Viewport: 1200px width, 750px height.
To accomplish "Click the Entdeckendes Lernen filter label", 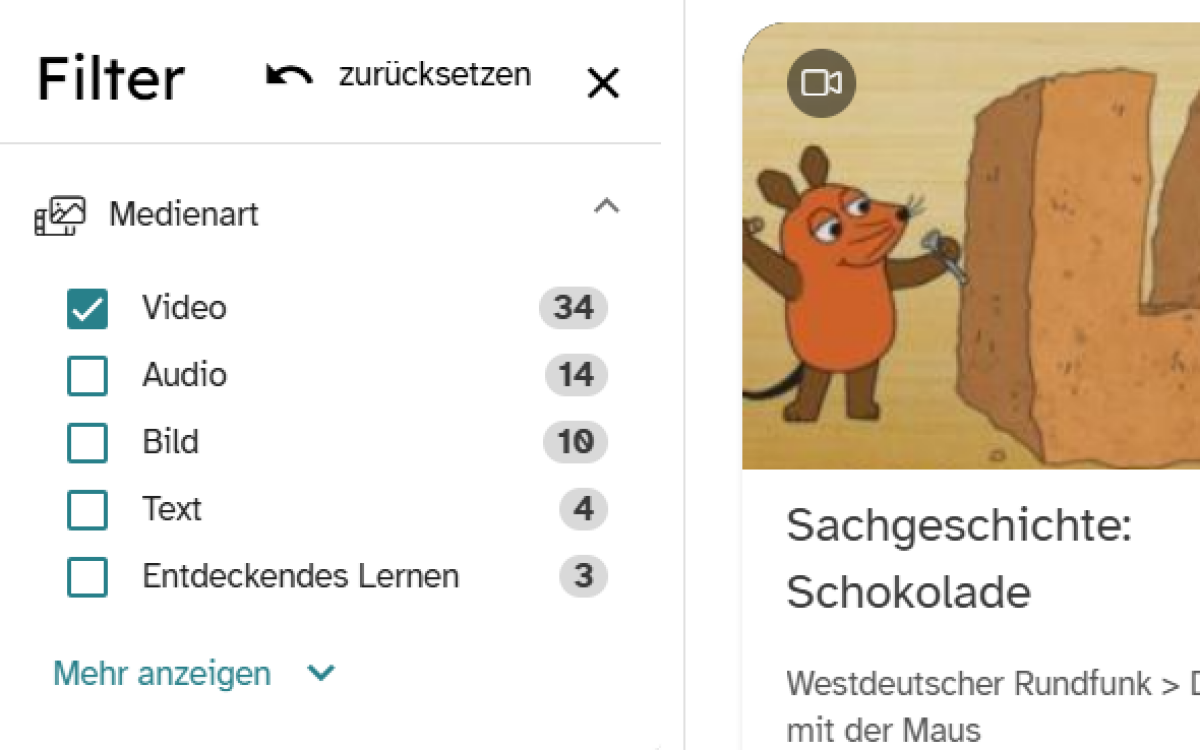I will [300, 577].
